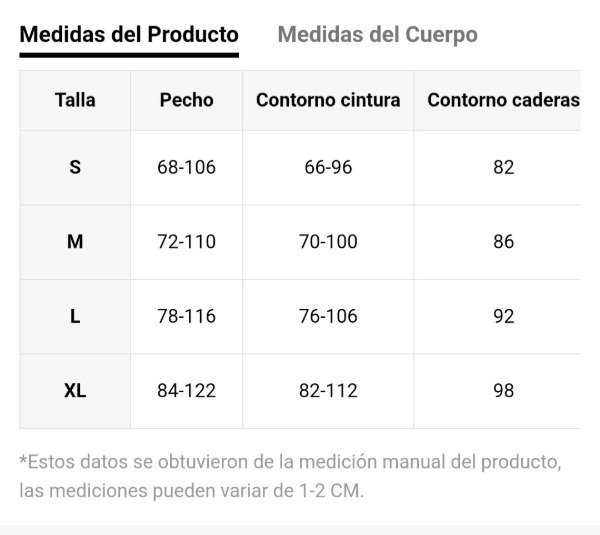Screen dimensions: 600x535
Task: Select the 72-110 chest value
Action: click(x=186, y=242)
